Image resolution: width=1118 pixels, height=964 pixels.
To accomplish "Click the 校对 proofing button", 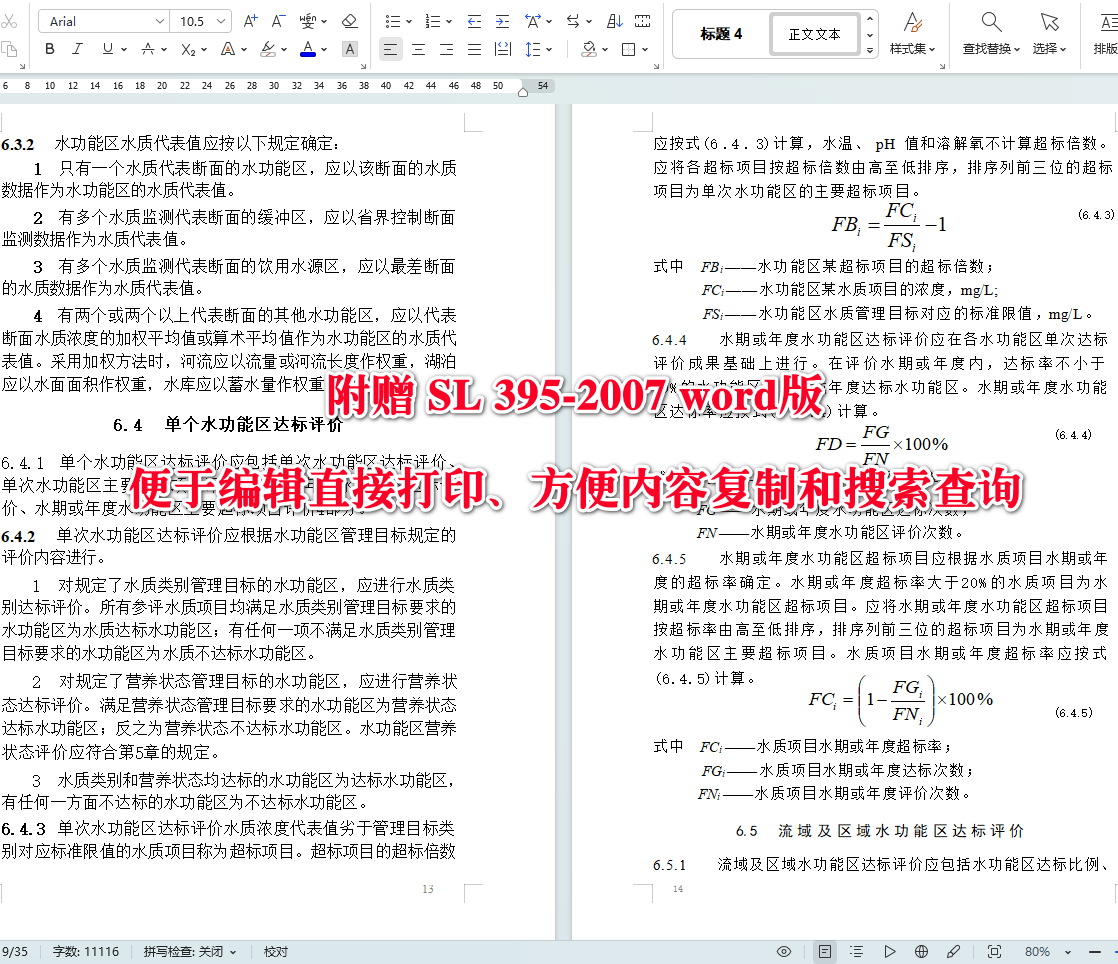I will (x=275, y=951).
